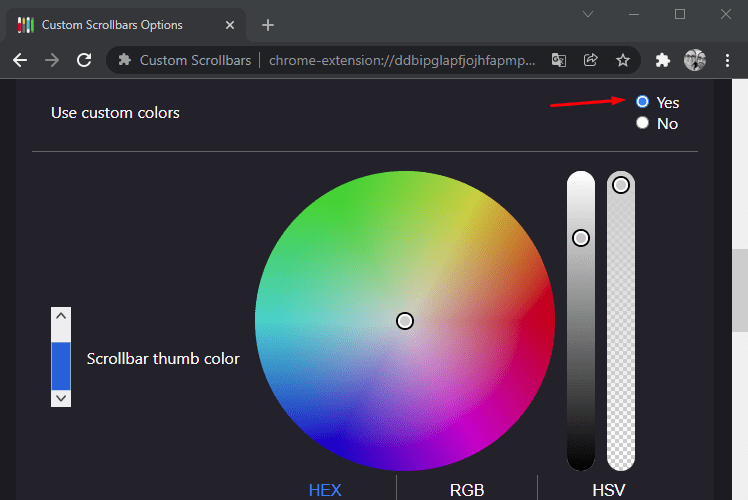
Task: Open the tab search chevron
Action: click(588, 14)
